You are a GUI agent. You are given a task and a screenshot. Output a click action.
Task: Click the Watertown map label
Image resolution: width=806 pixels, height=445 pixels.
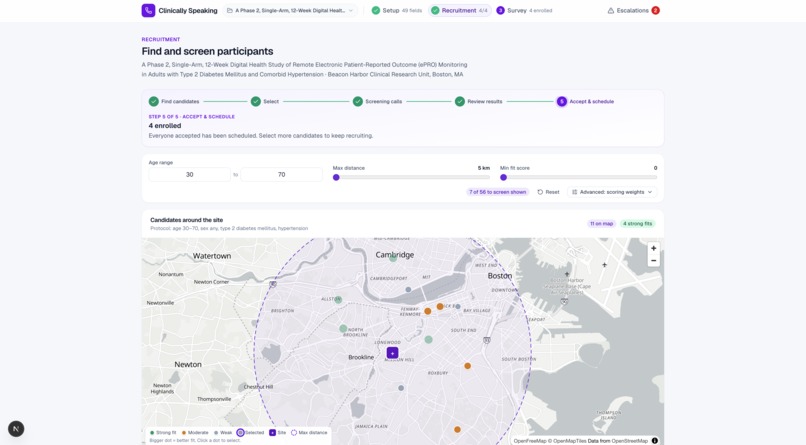[212, 256]
